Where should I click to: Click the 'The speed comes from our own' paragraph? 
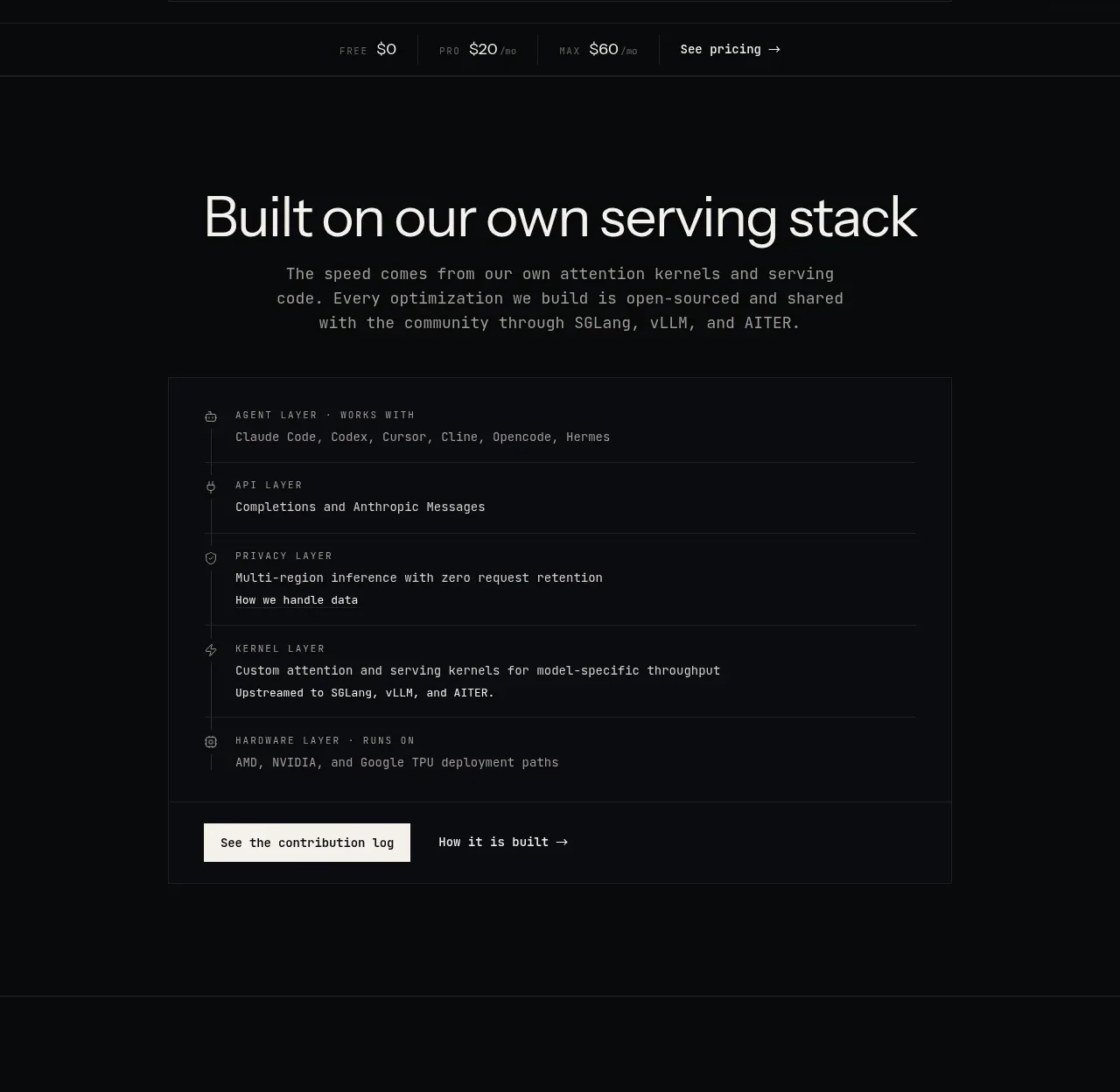tap(560, 298)
